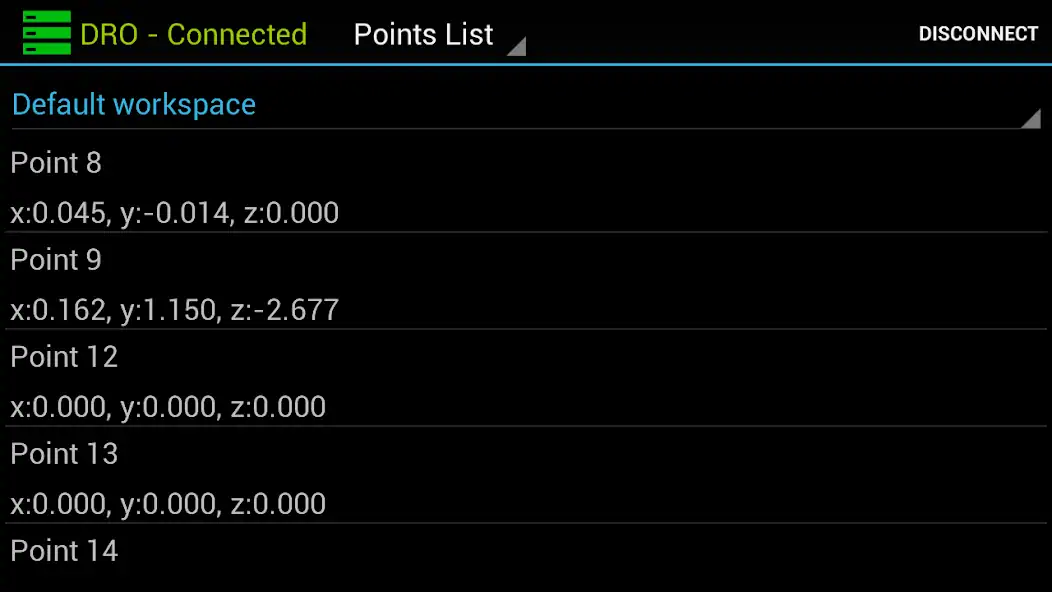Click the small triangle beside Points List
1052x592 pixels.
[x=516, y=47]
